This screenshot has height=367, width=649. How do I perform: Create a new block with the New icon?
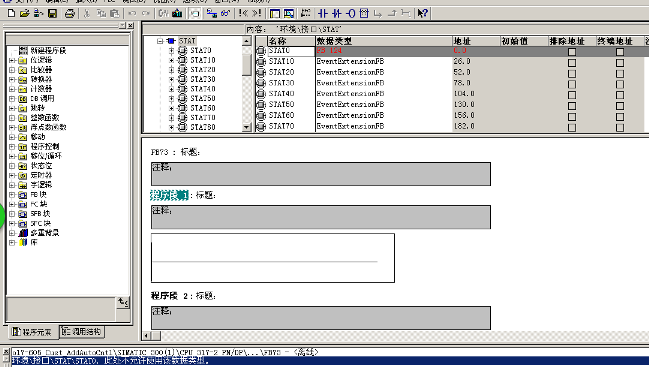pos(12,14)
